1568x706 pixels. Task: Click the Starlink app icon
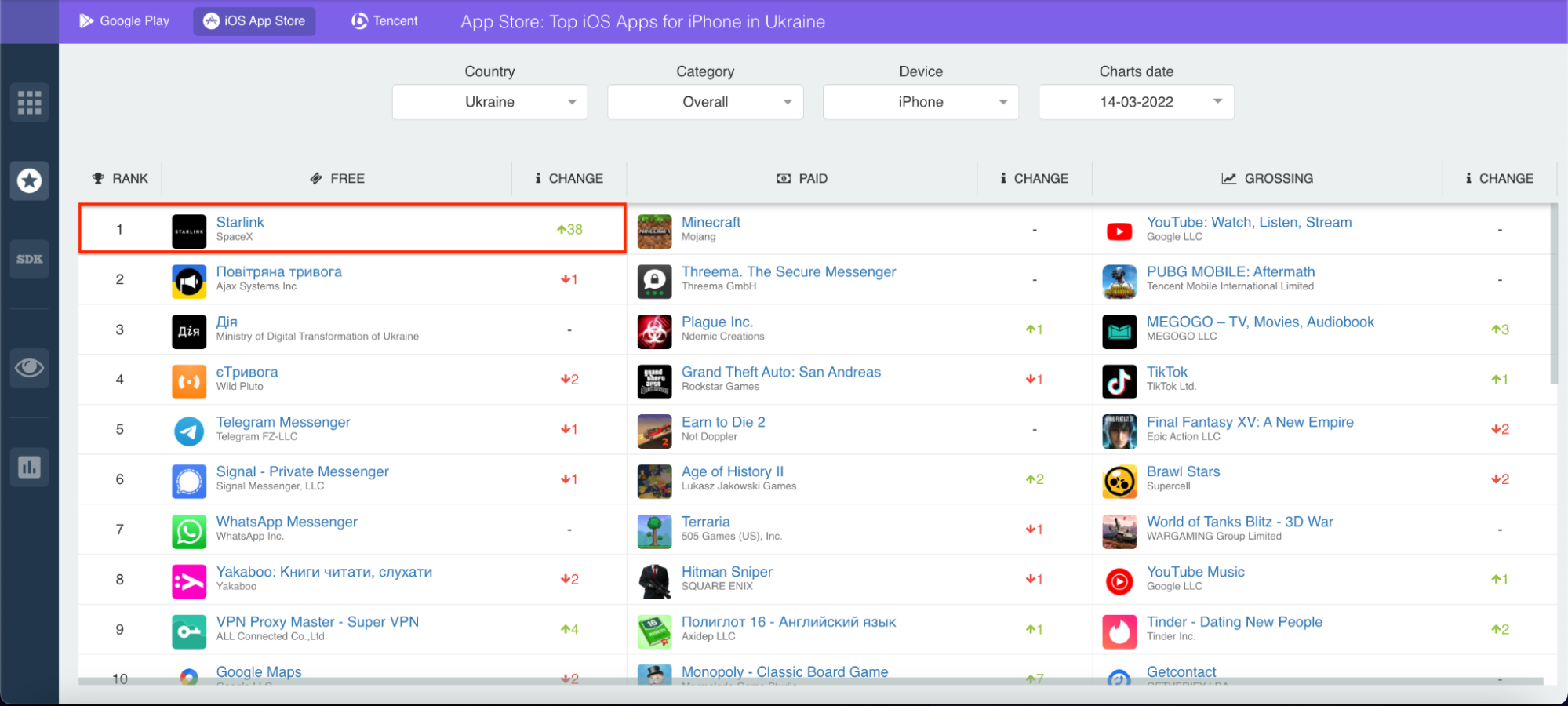[189, 231]
